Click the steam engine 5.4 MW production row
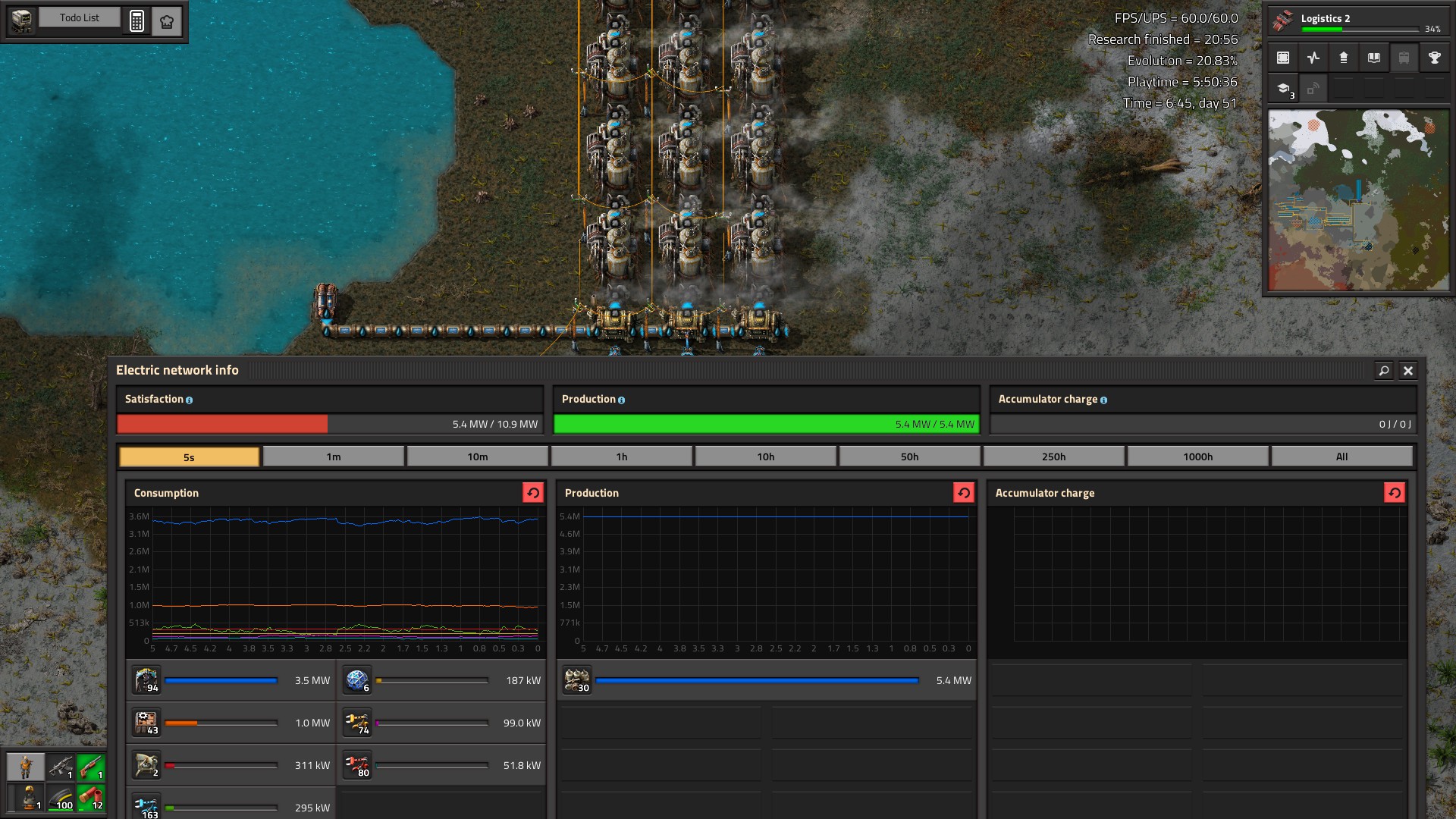Viewport: 1456px width, 819px height. coord(766,680)
